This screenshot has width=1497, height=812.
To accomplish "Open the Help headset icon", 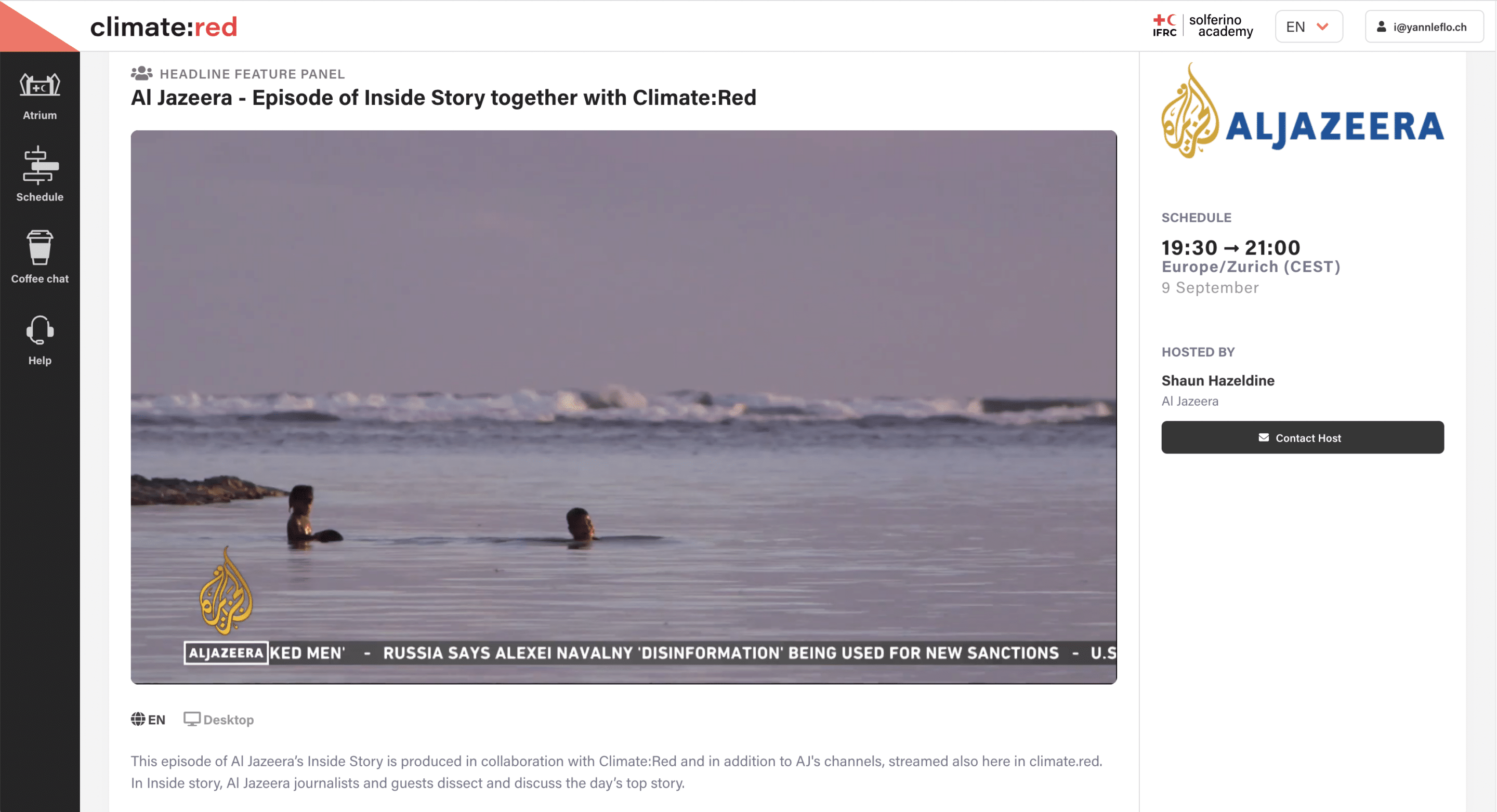I will (40, 330).
